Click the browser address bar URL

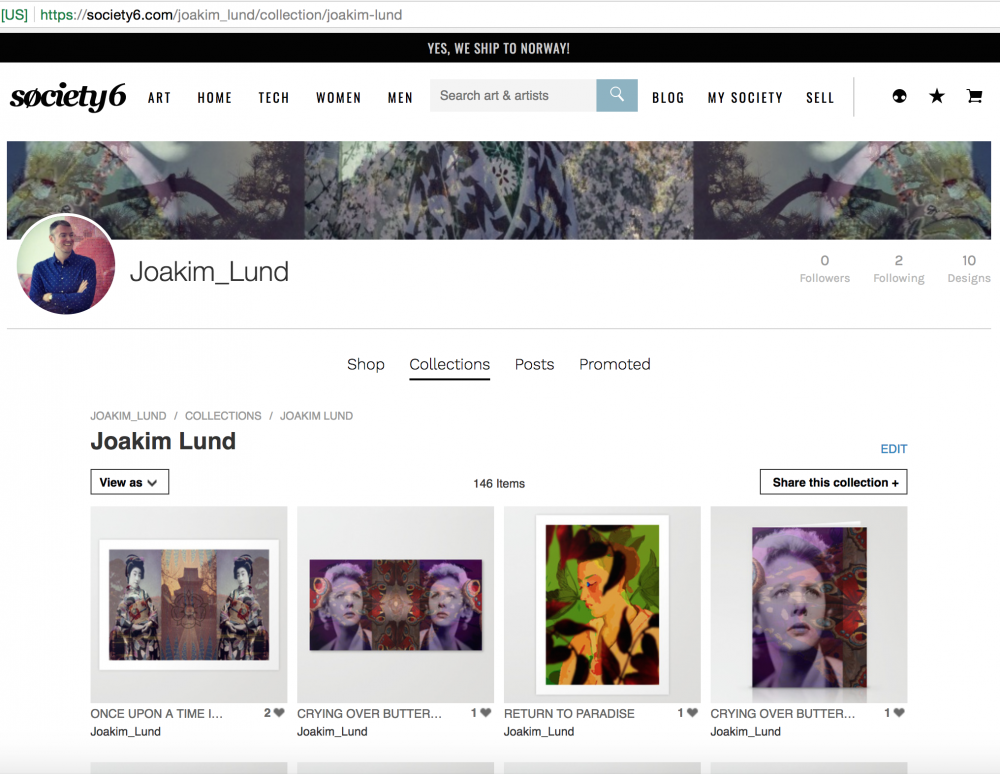coord(221,15)
